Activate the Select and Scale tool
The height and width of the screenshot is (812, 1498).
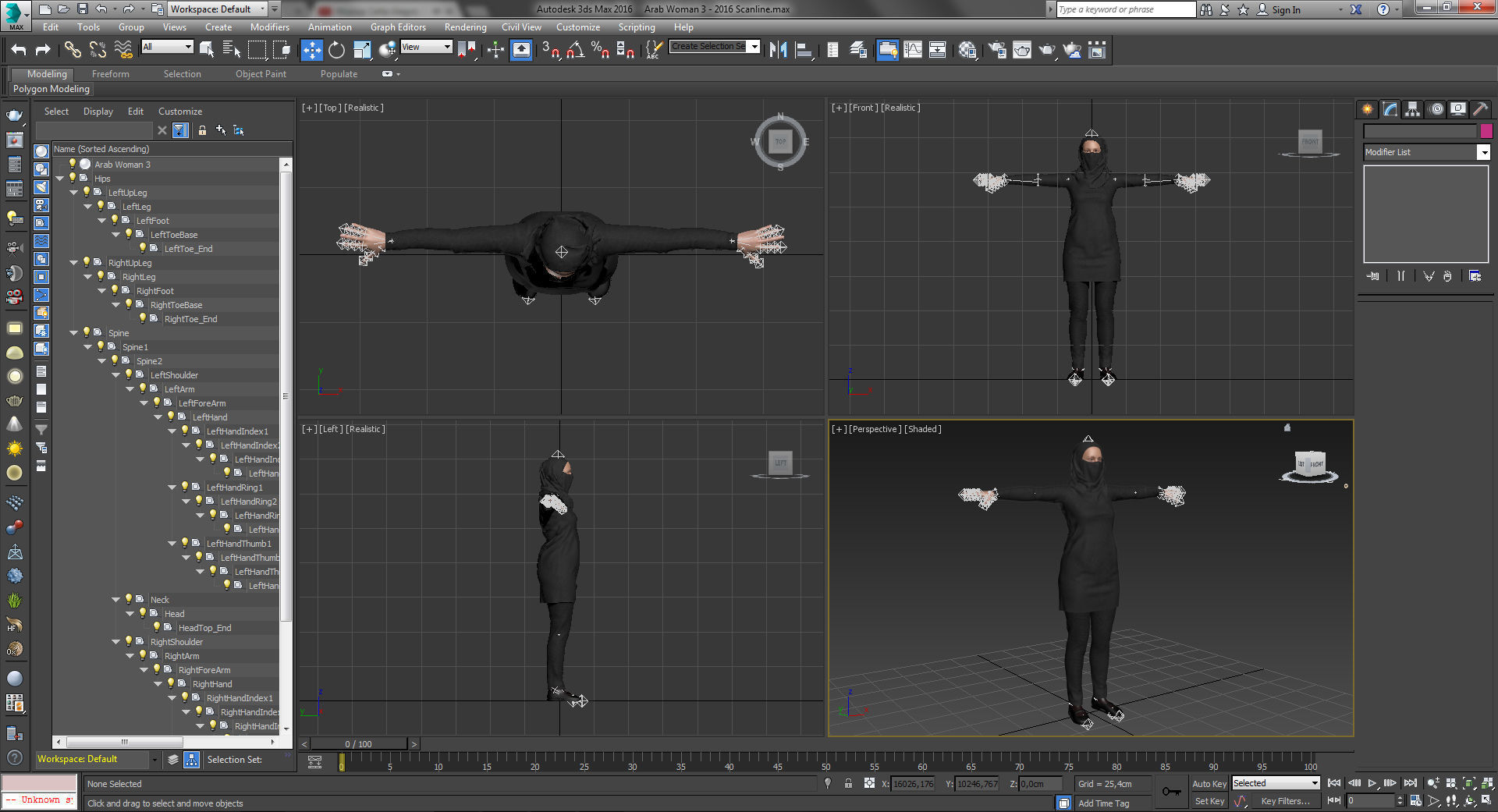[362, 50]
